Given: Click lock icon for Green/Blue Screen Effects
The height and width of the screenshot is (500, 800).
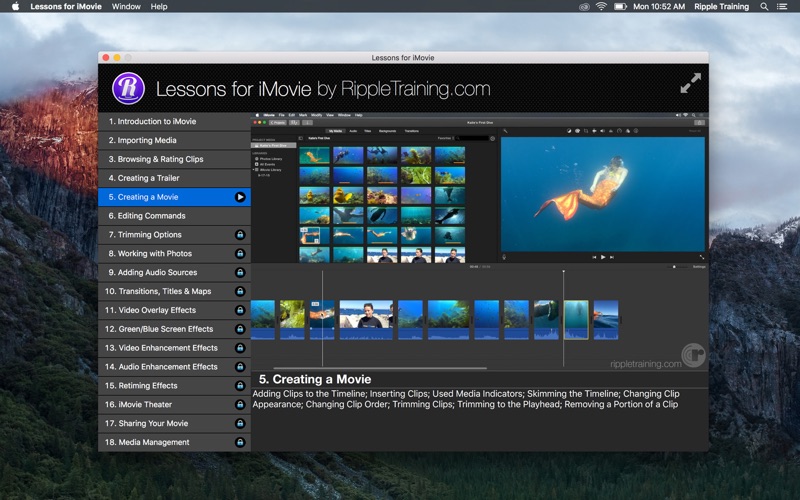Looking at the screenshot, I should coord(240,329).
